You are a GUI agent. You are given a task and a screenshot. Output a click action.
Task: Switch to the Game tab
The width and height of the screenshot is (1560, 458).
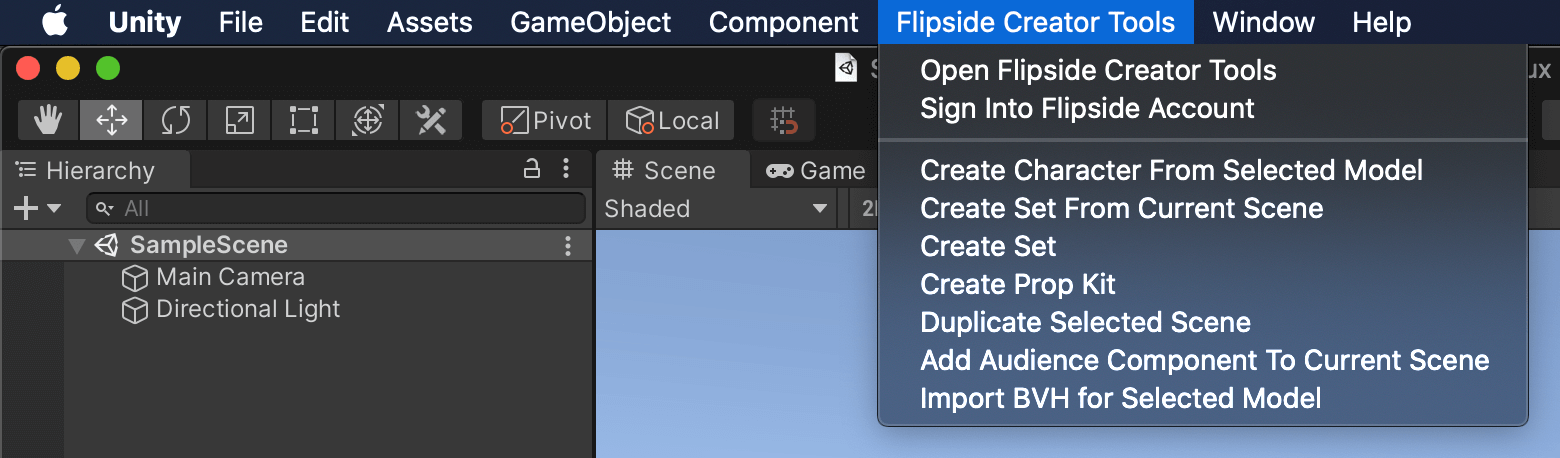815,170
